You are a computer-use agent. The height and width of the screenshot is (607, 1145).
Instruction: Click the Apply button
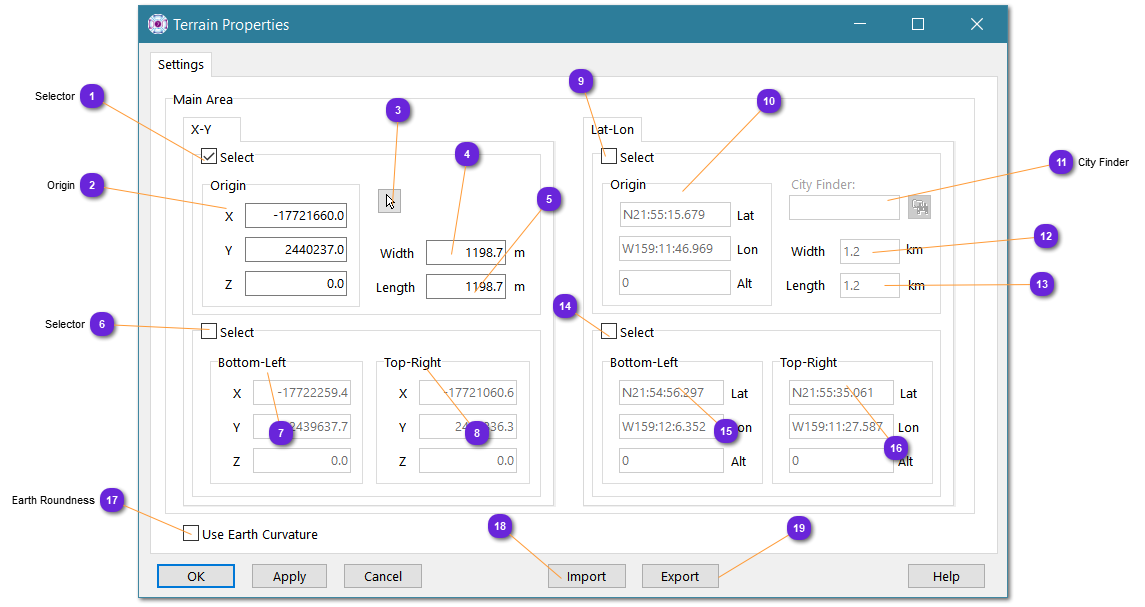click(x=289, y=576)
